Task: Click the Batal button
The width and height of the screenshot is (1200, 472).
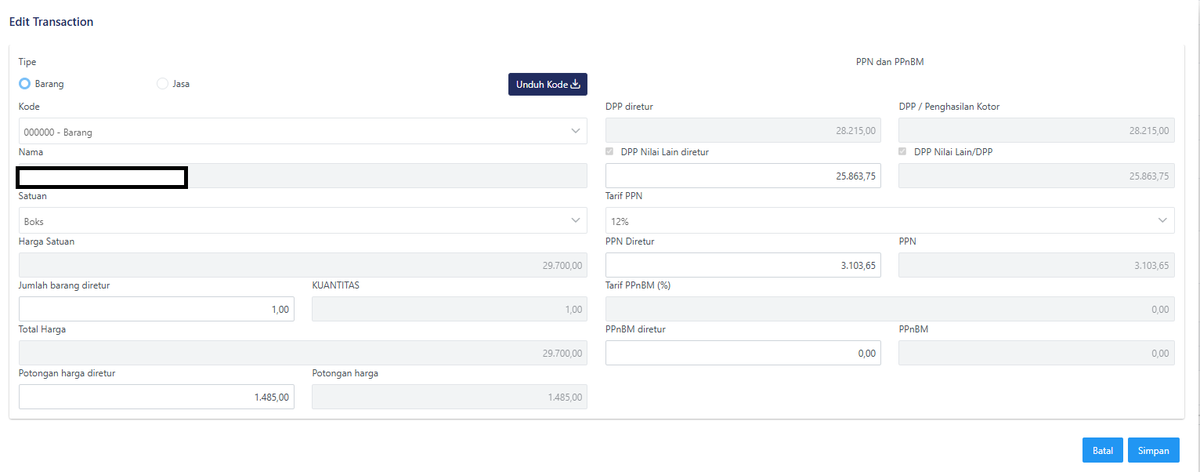Action: 1103,451
